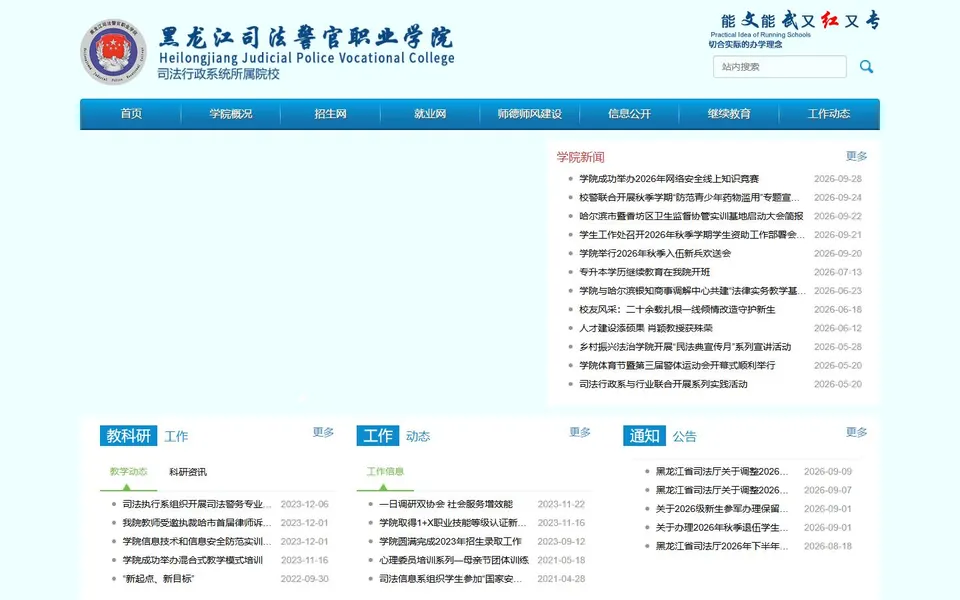The image size is (960, 600).
Task: Switch to the 科研资讯 tab
Action: pyautogui.click(x=188, y=472)
